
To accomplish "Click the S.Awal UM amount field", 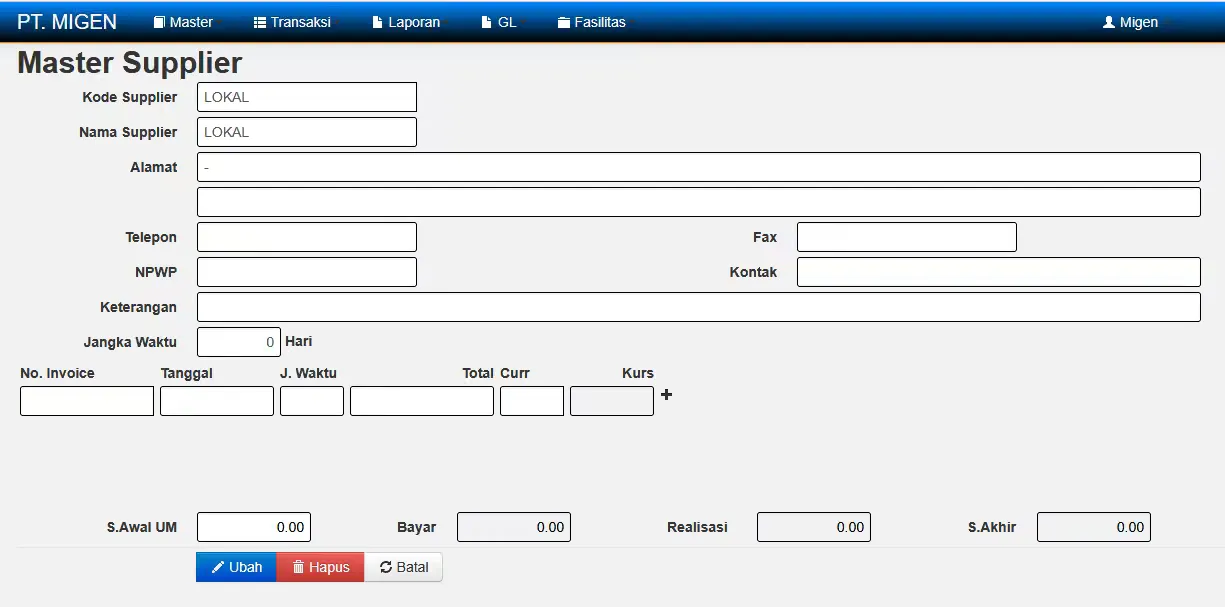I will coord(254,527).
